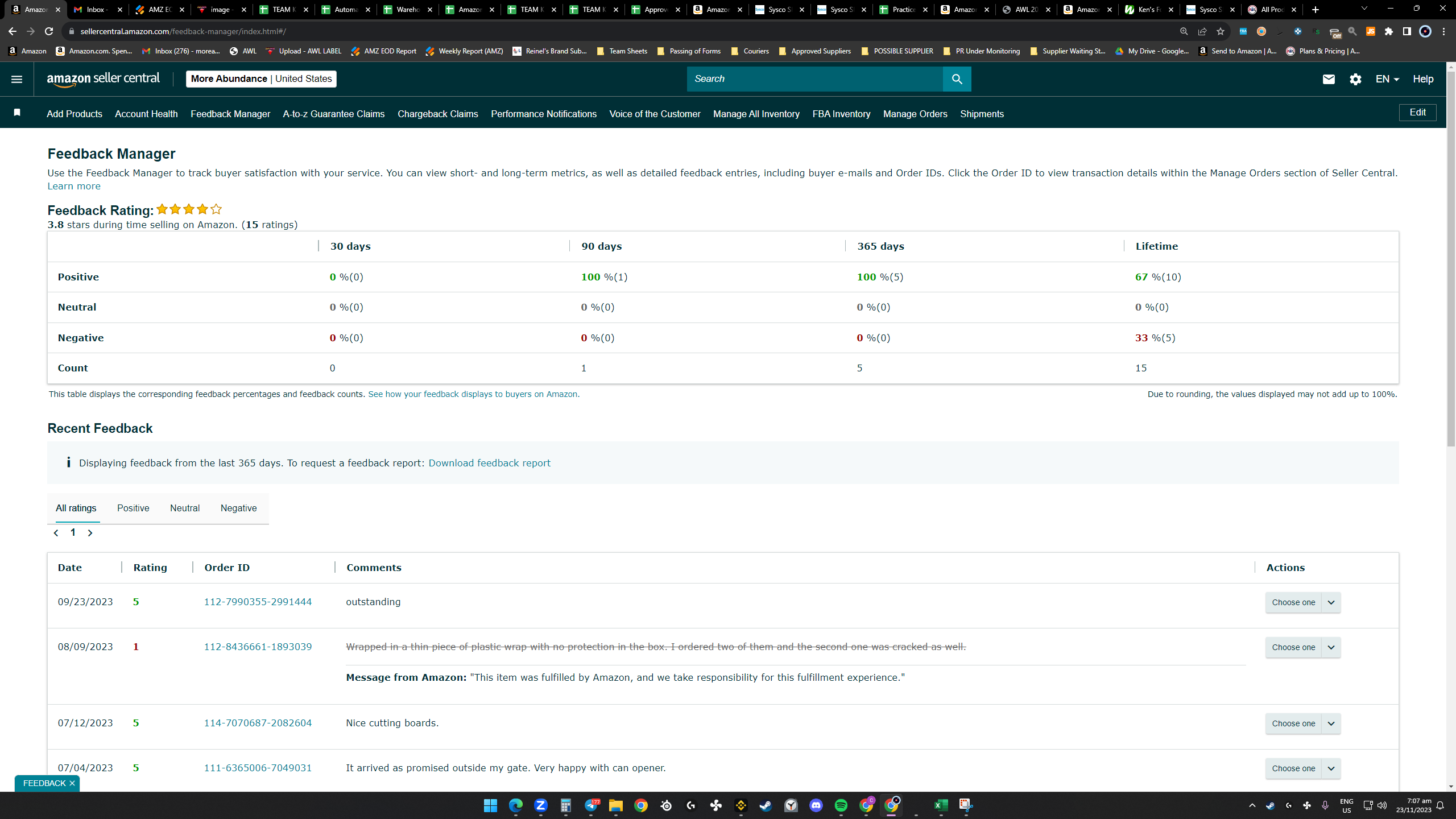Screen dimensions: 1456x819
Task: Toggle the browser side panel icon
Action: (1407, 31)
